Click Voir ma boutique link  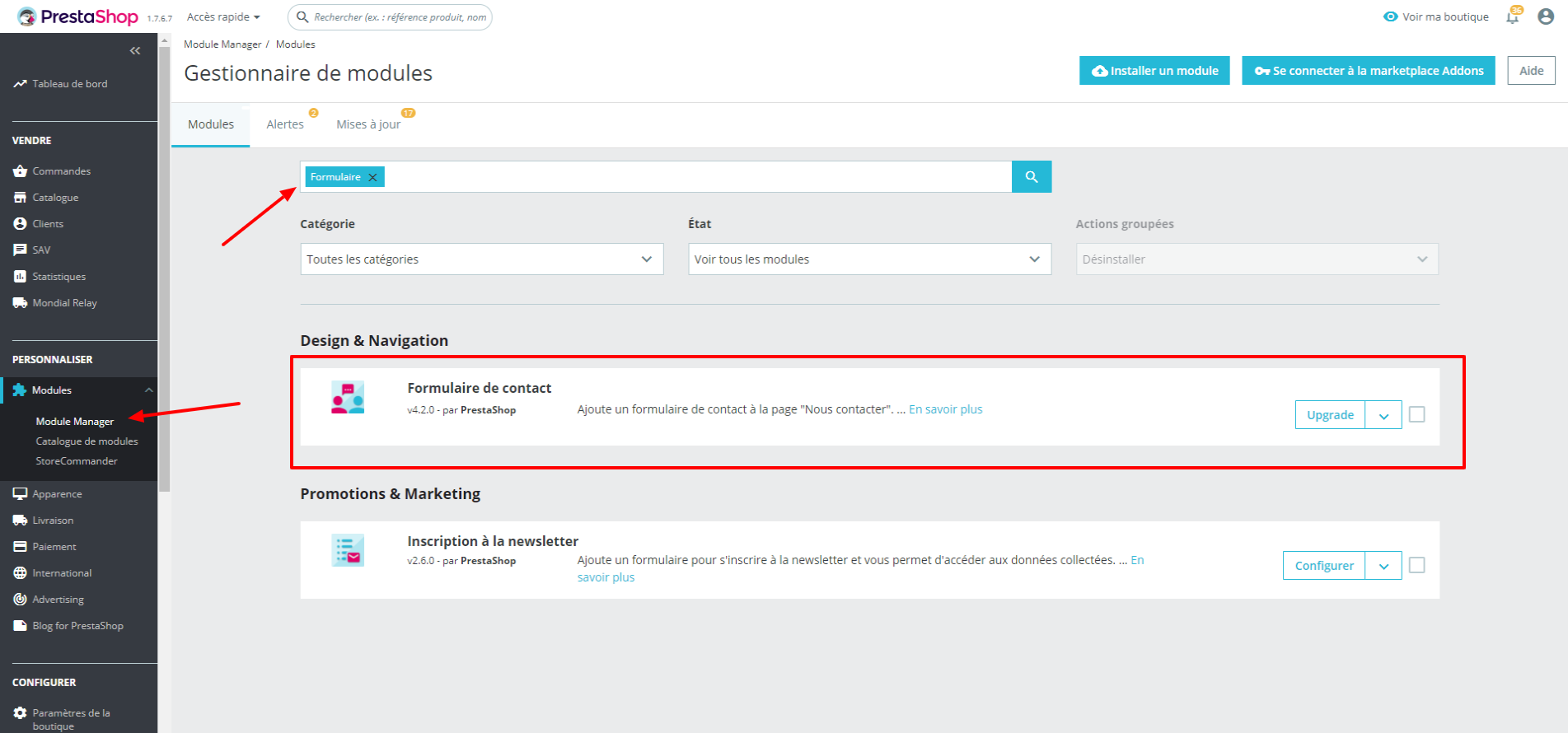[x=1436, y=16]
